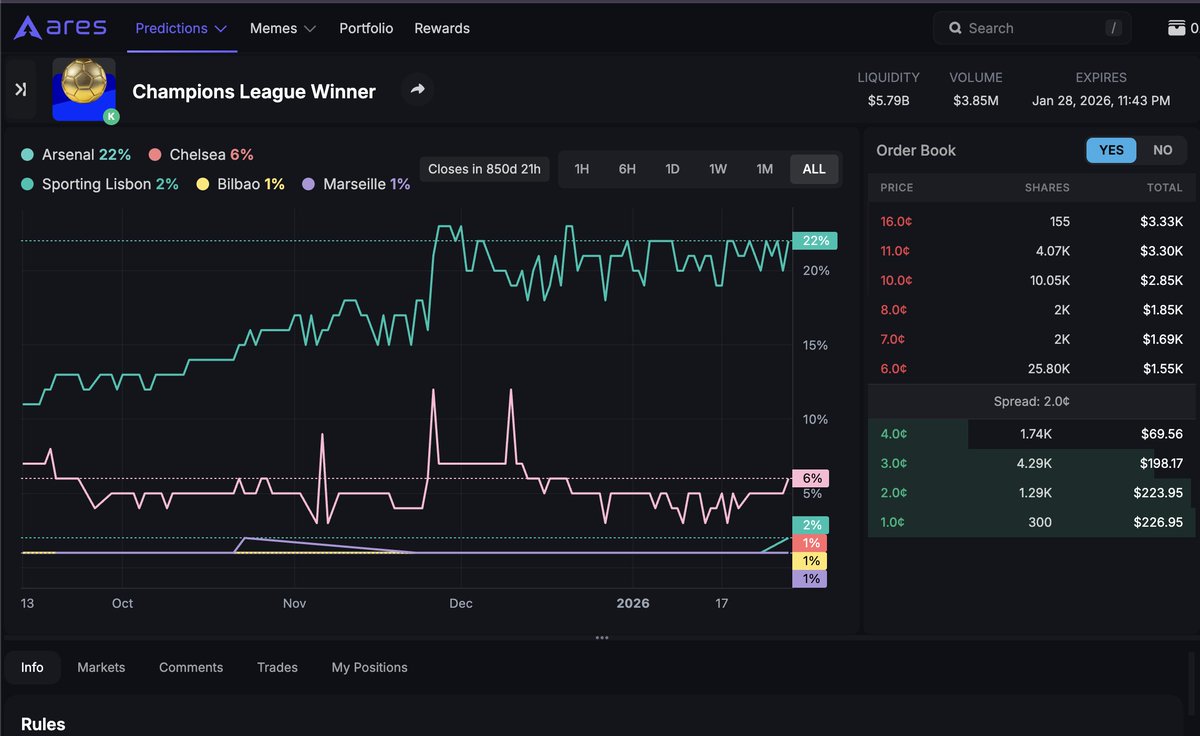The height and width of the screenshot is (736, 1200).
Task: Click the 3.0¢ bid price row
Action: pyautogui.click(x=1031, y=463)
